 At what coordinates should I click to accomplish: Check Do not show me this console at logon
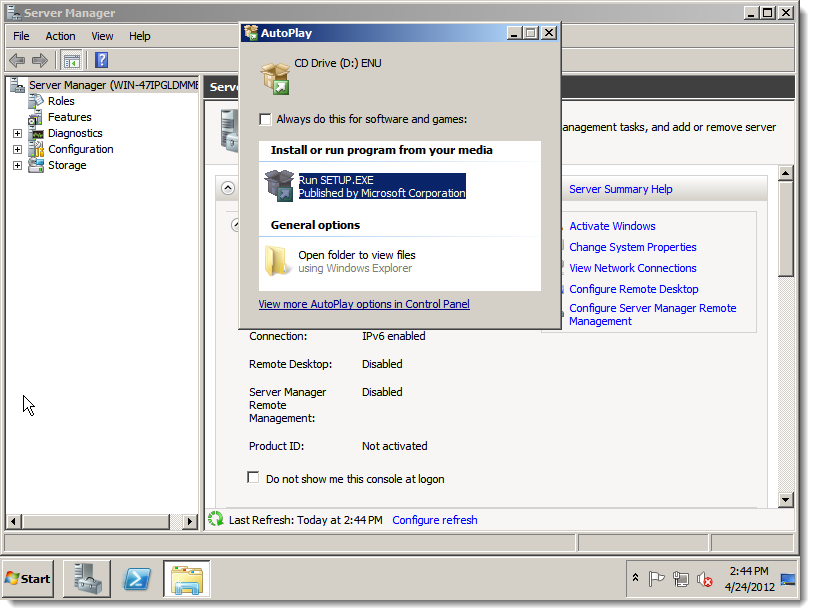(253, 477)
